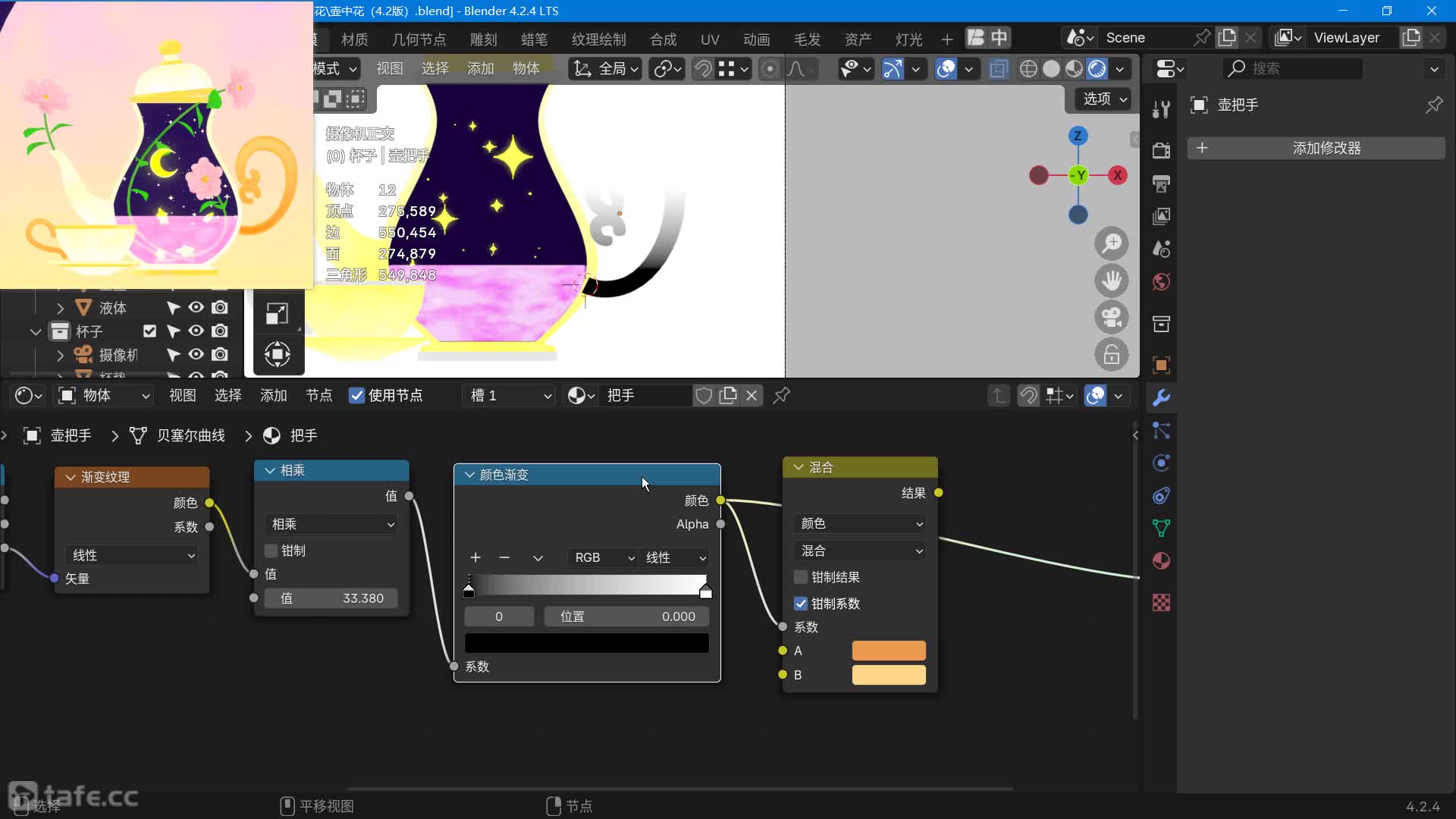
Task: Select rendered viewport shading mode
Action: (1097, 69)
